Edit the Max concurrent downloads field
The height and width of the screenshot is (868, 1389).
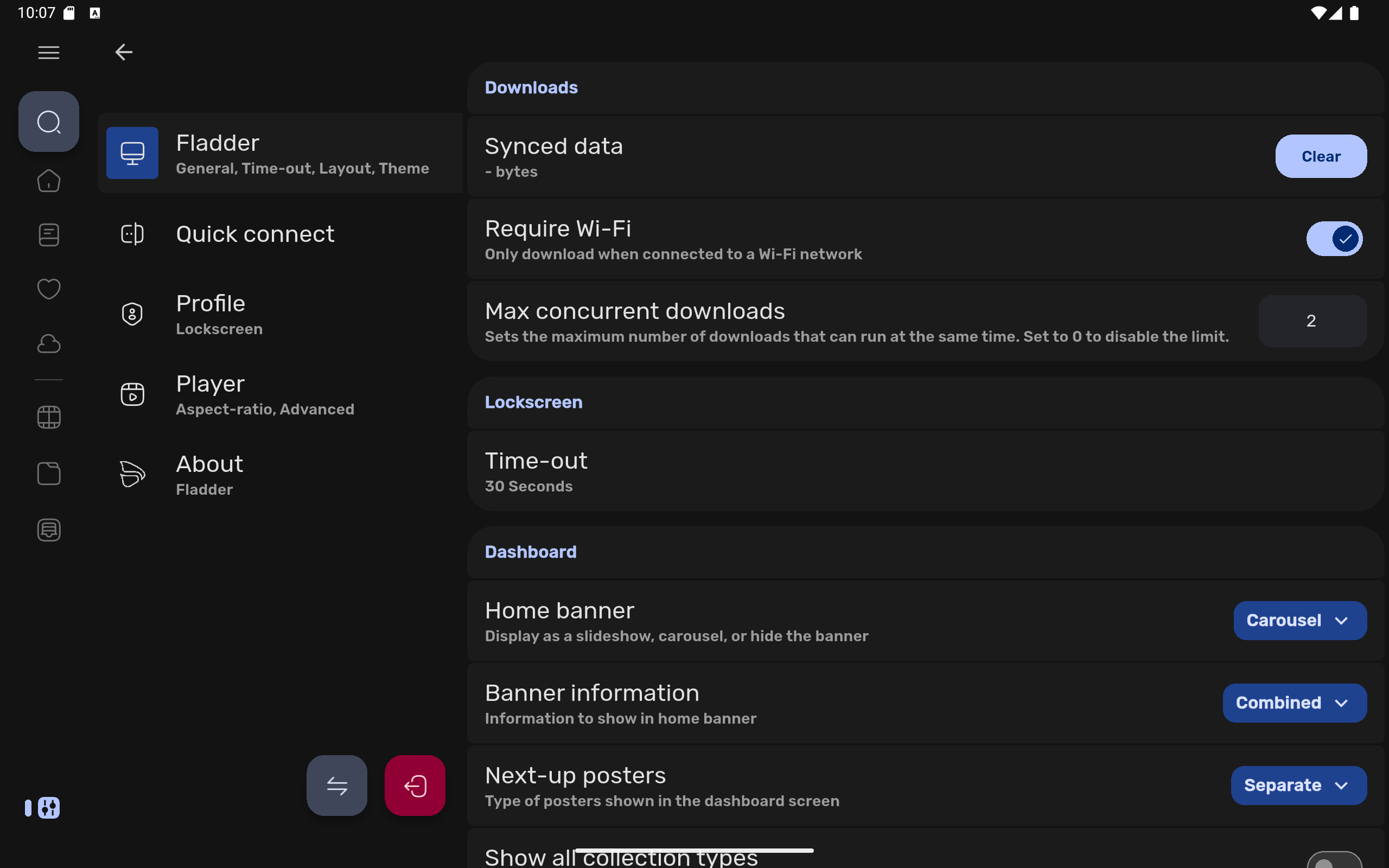[x=1312, y=321]
